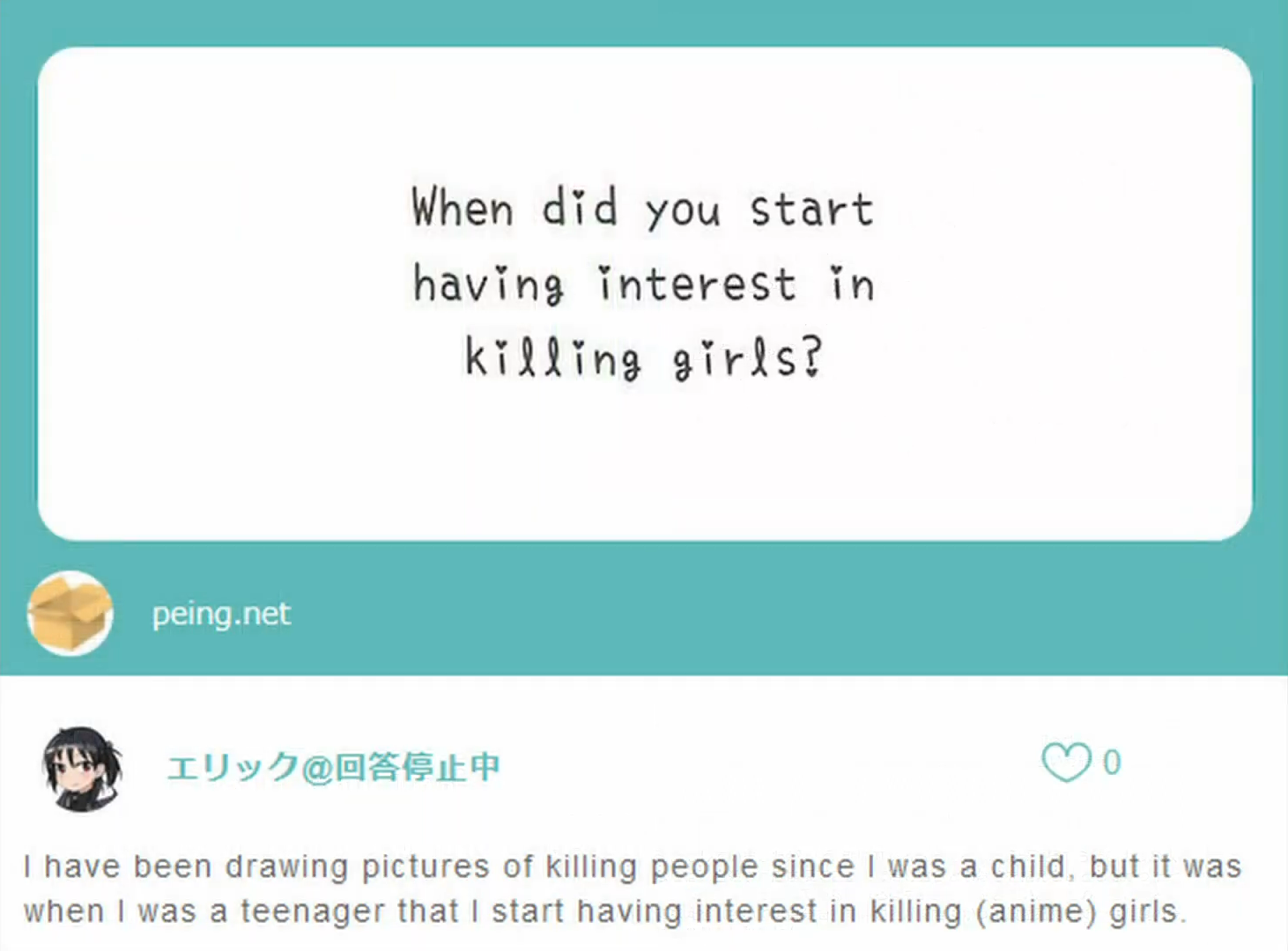This screenshot has width=1288, height=951.
Task: Open the エリック@回答停止中 user profile name
Action: [x=333, y=767]
